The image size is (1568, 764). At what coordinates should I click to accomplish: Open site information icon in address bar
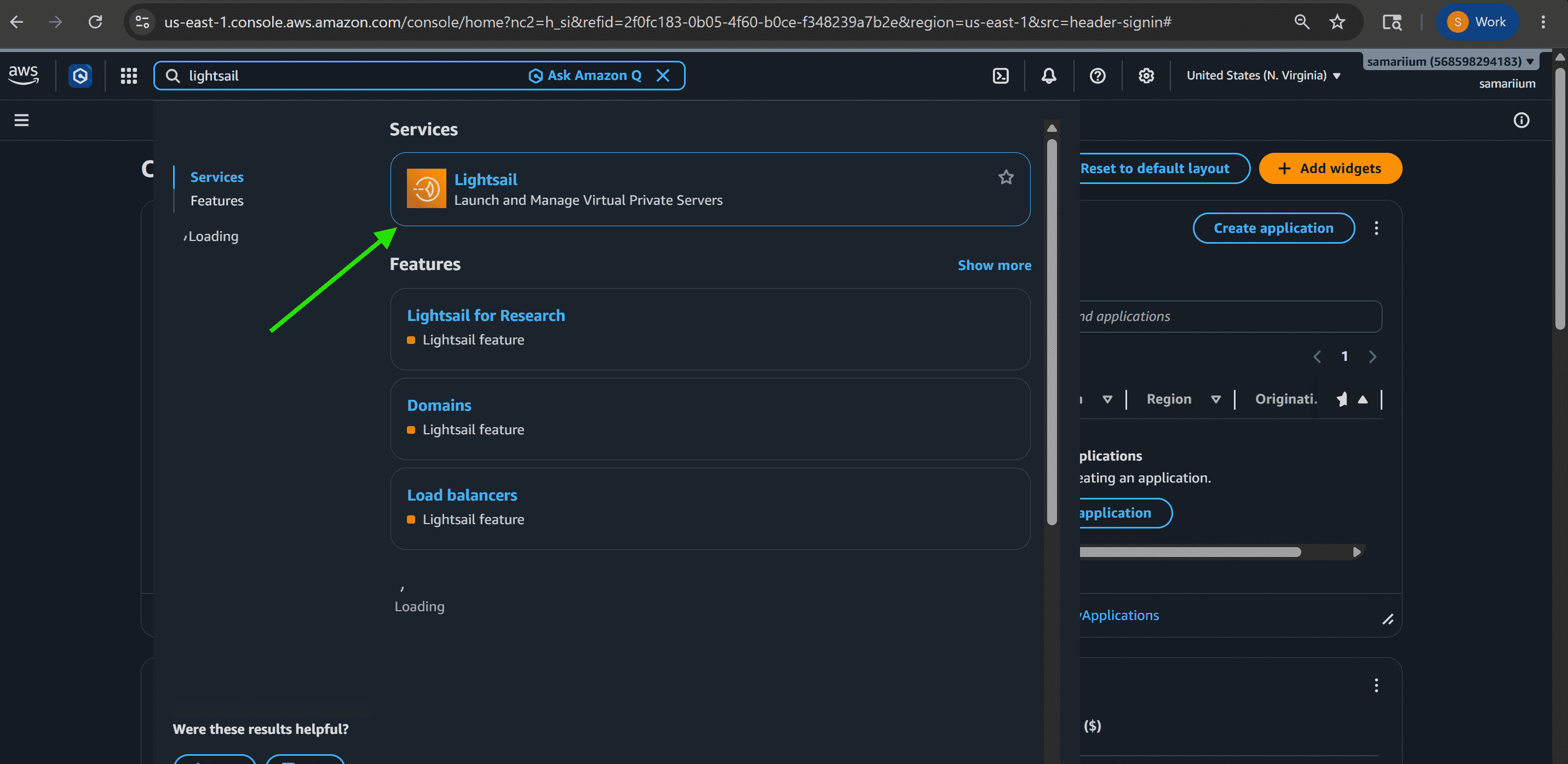142,22
